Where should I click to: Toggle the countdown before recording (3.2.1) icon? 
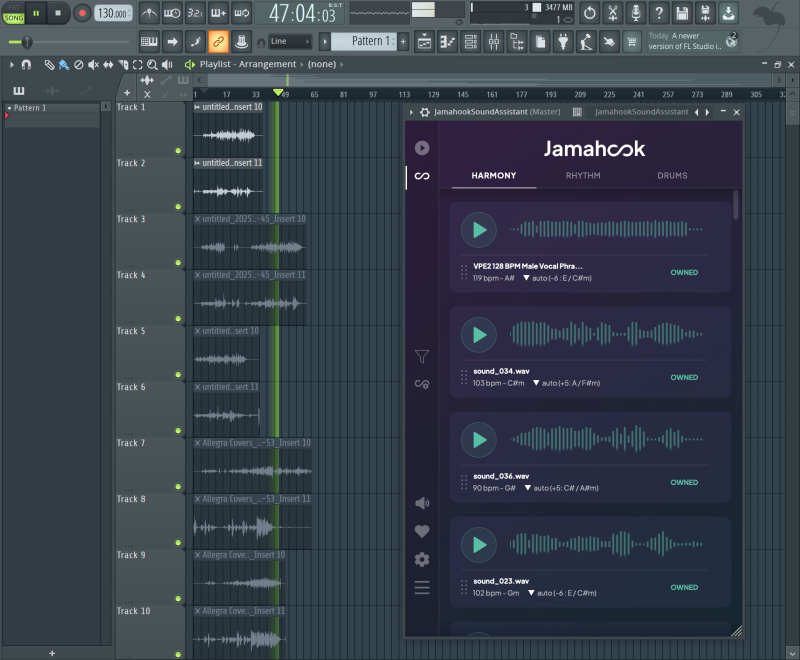195,13
